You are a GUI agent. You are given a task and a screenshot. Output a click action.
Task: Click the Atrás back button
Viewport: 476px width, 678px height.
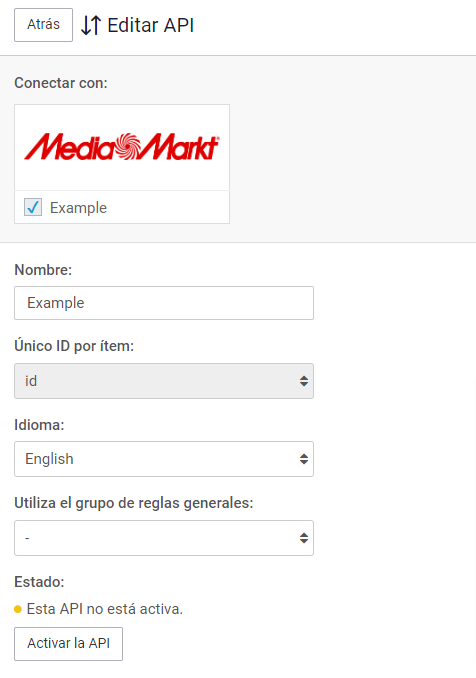point(43,25)
